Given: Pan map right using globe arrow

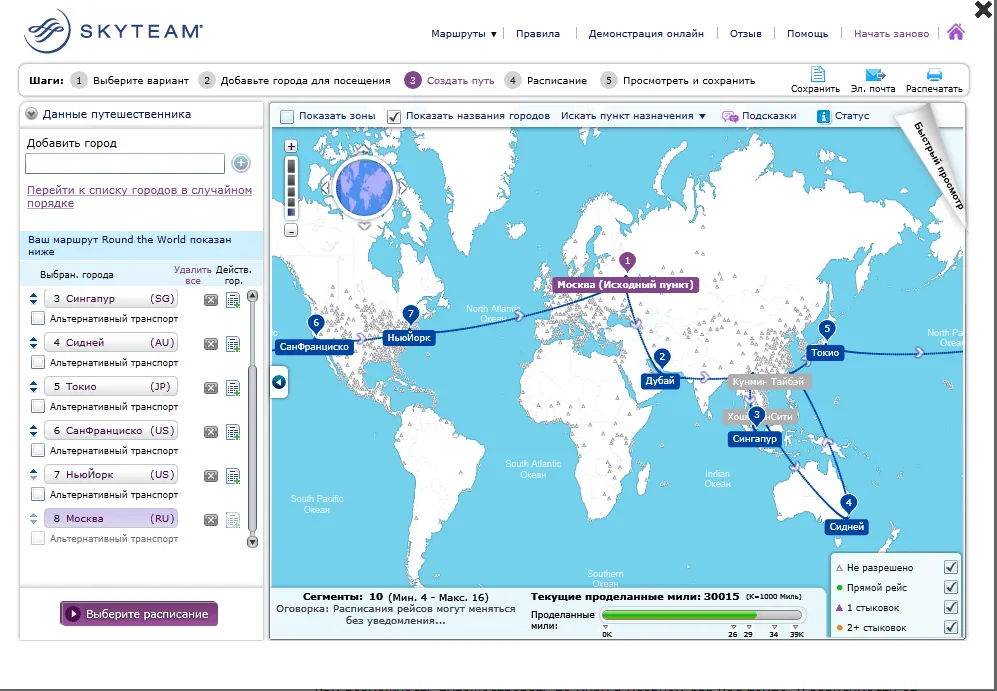Looking at the screenshot, I should (x=402, y=188).
